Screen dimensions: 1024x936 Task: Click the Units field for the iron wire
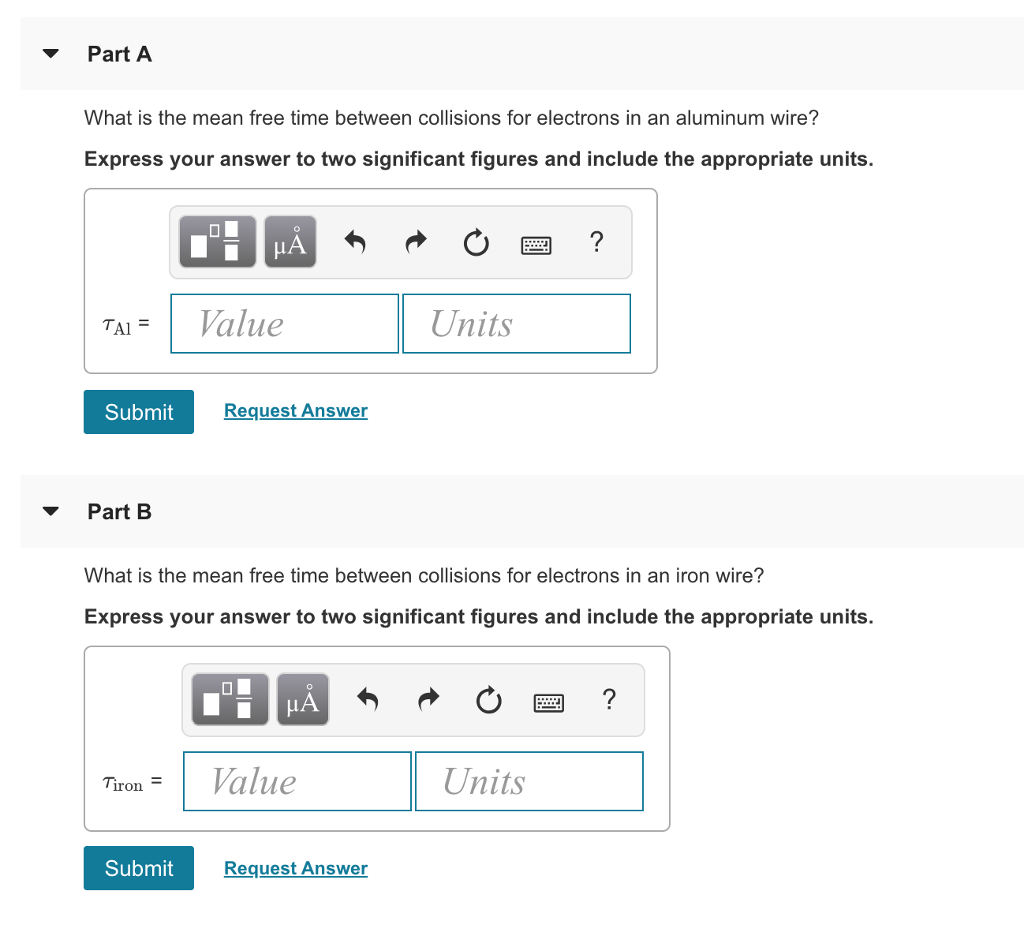(x=528, y=781)
